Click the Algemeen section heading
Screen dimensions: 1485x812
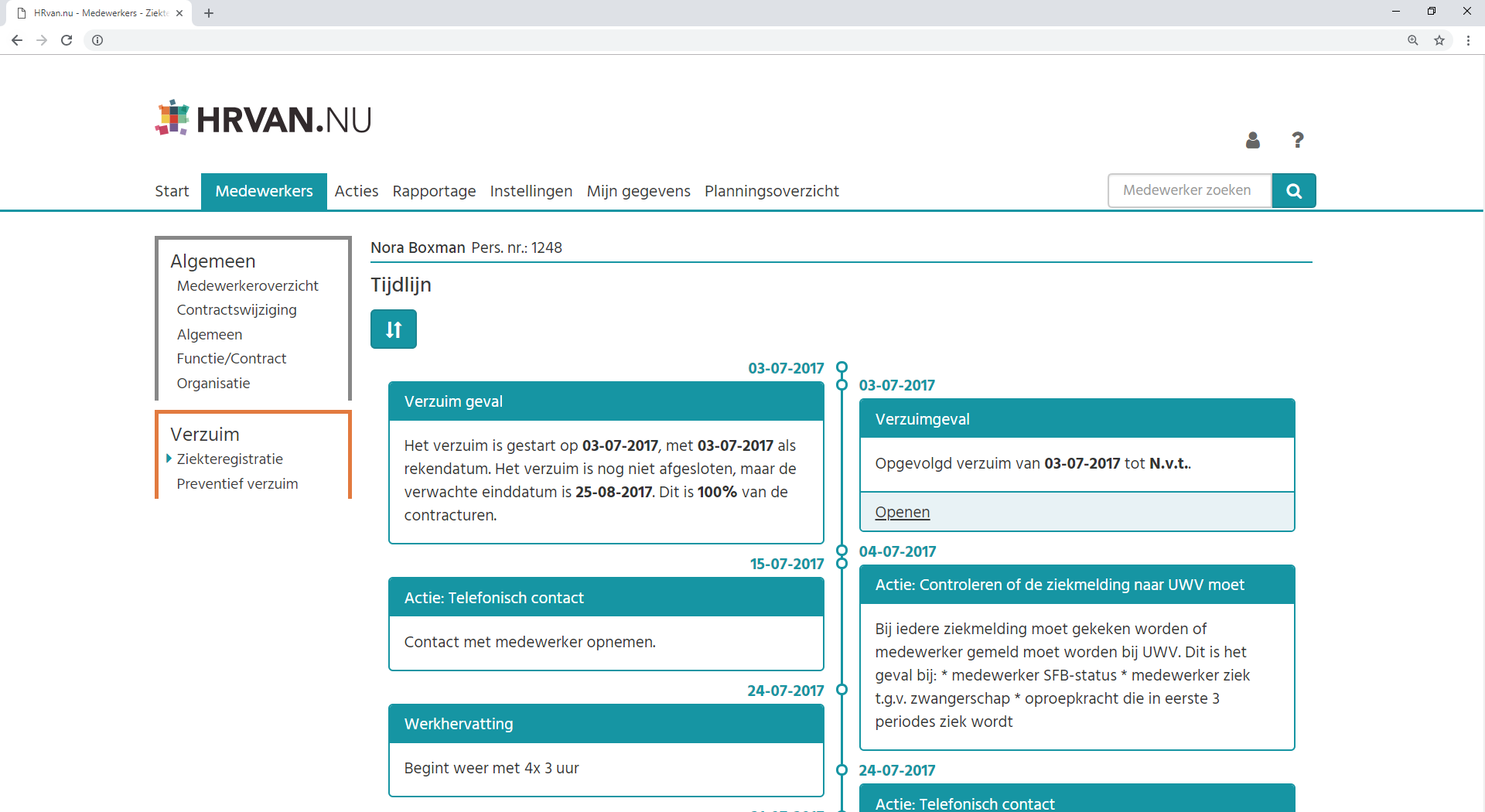click(x=213, y=261)
